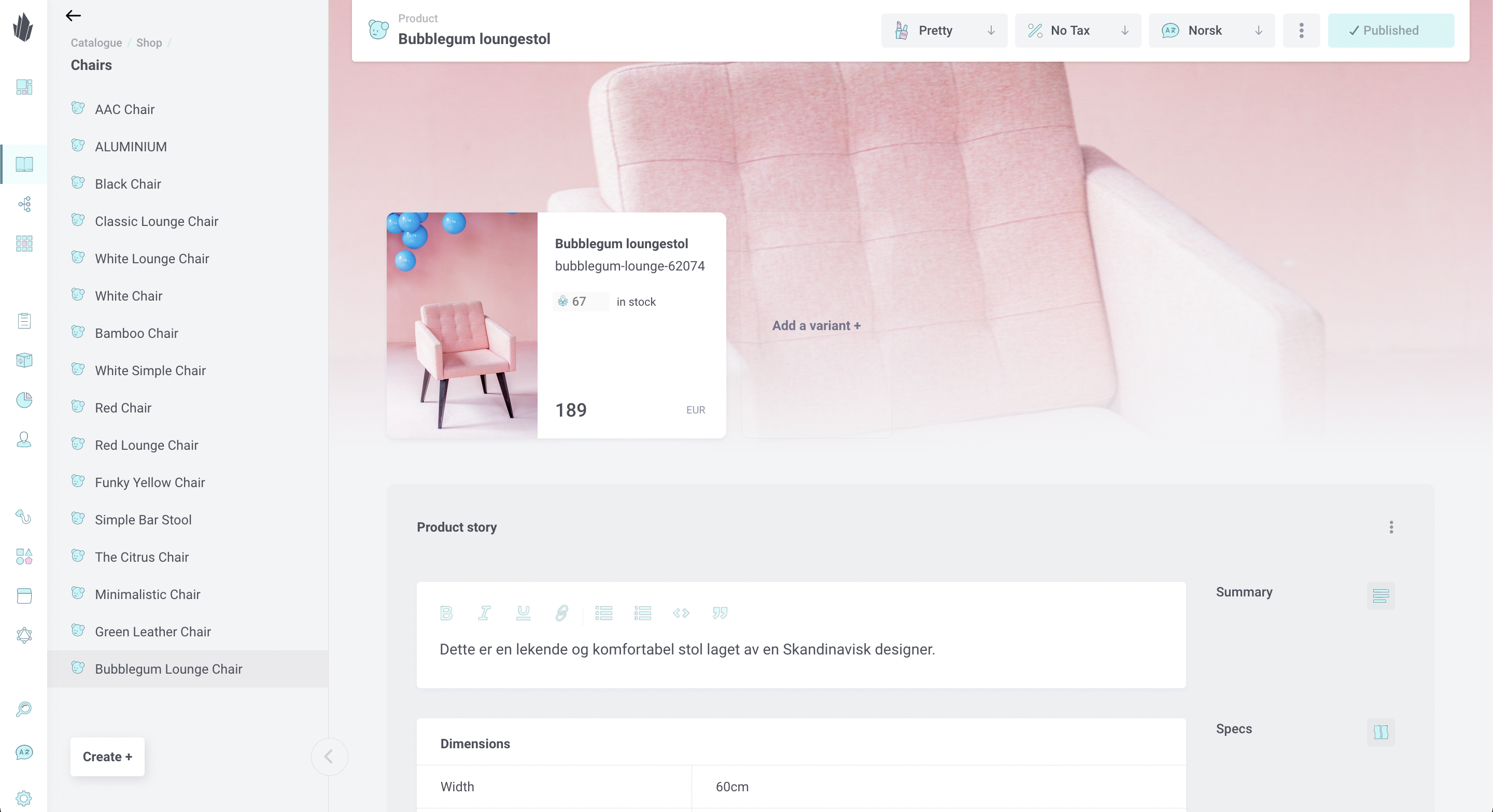Open the Norsk language dropdown
Image resolution: width=1493 pixels, height=812 pixels.
[x=1212, y=31]
